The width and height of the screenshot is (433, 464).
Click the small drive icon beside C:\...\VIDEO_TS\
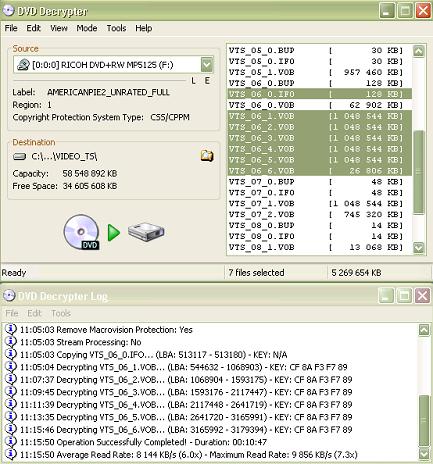(x=20, y=156)
